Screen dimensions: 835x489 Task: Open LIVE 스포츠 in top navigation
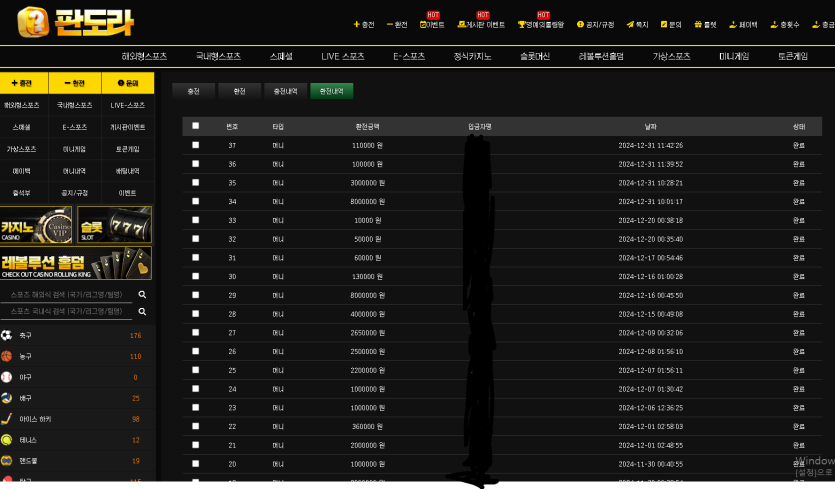(x=343, y=57)
